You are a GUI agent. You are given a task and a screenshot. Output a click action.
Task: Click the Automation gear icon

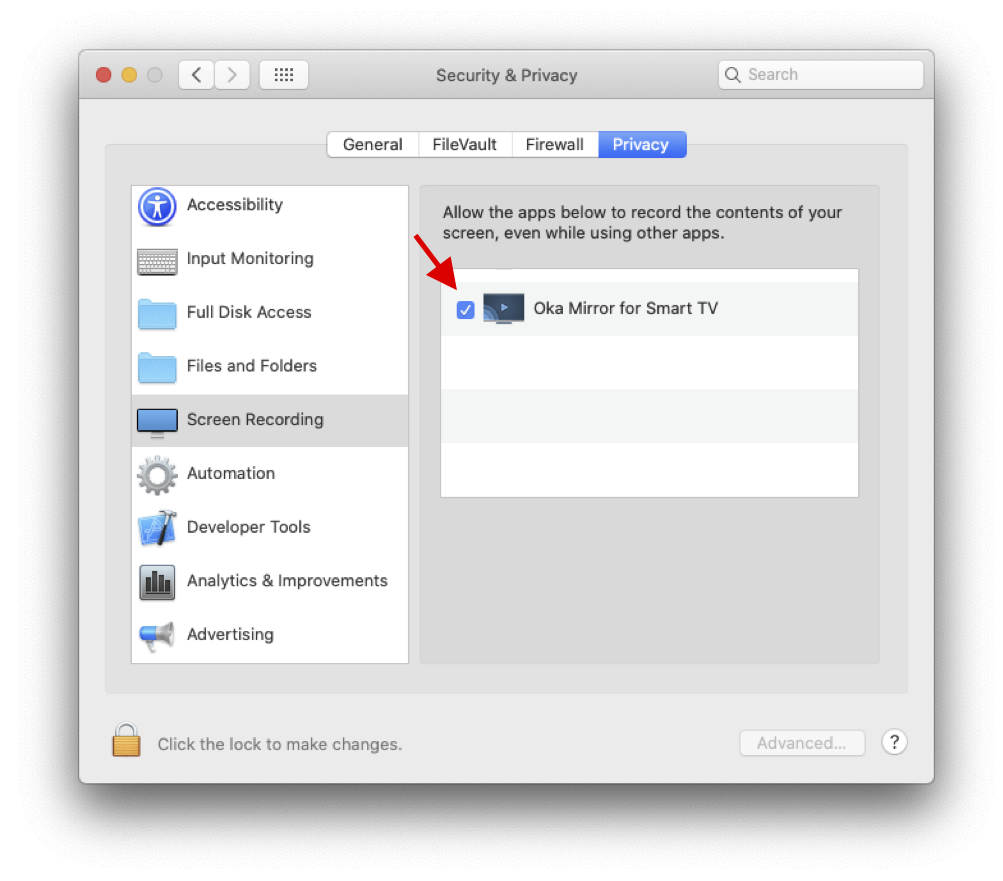pos(157,475)
